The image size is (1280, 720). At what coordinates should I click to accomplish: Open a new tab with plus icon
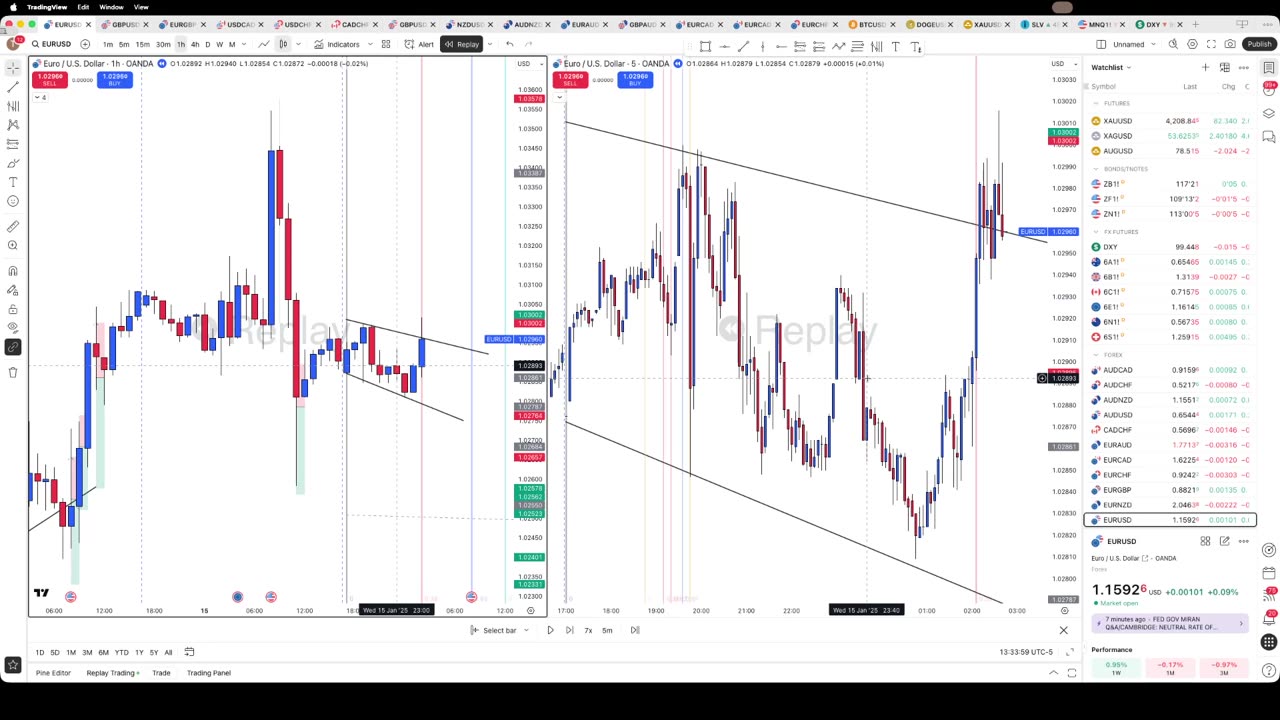[1195, 24]
